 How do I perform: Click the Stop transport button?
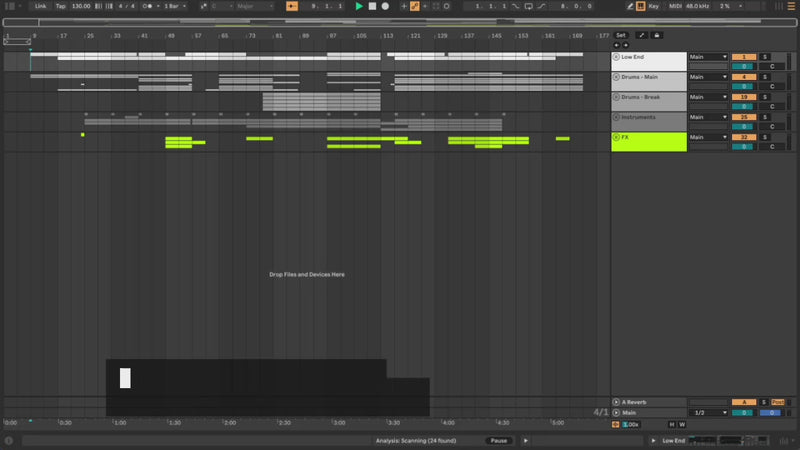tap(372, 6)
